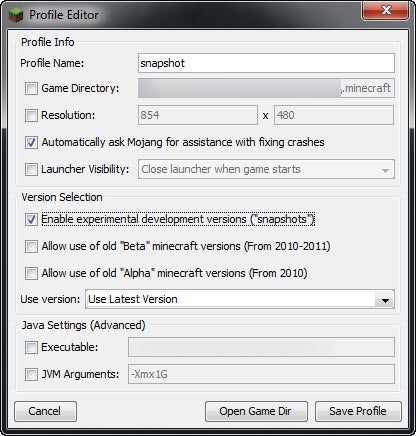Uncheck automatic Mojang crash assistance

pos(31,143)
